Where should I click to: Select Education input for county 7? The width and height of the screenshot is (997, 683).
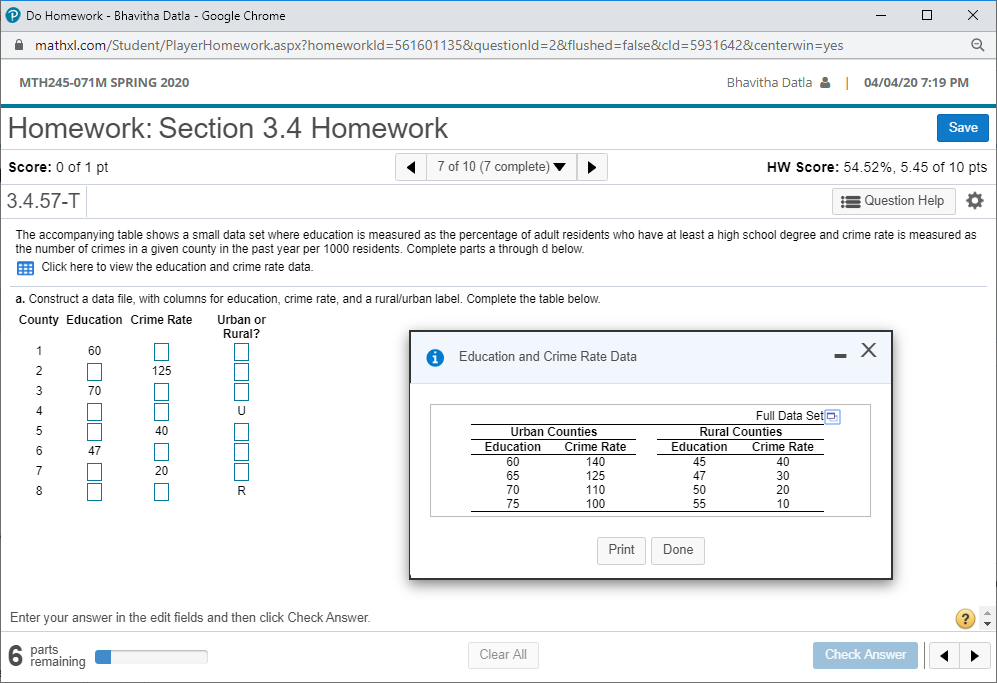pyautogui.click(x=94, y=472)
